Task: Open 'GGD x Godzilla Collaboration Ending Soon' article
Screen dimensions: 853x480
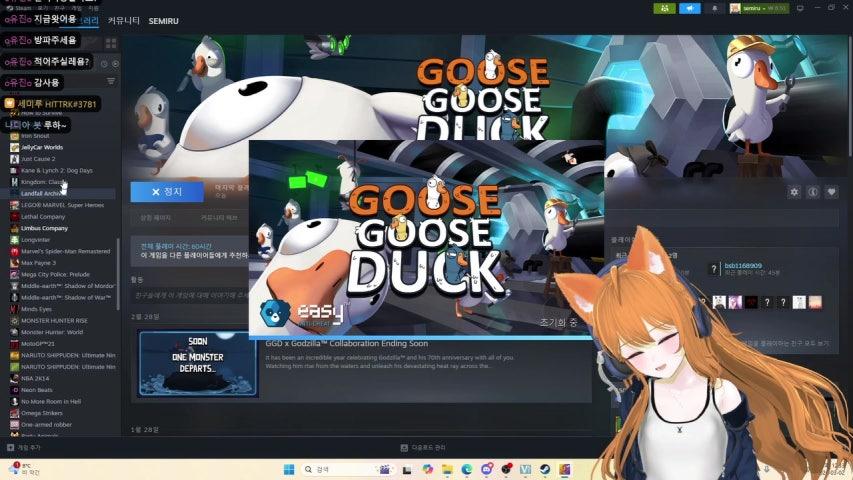Action: 347,343
